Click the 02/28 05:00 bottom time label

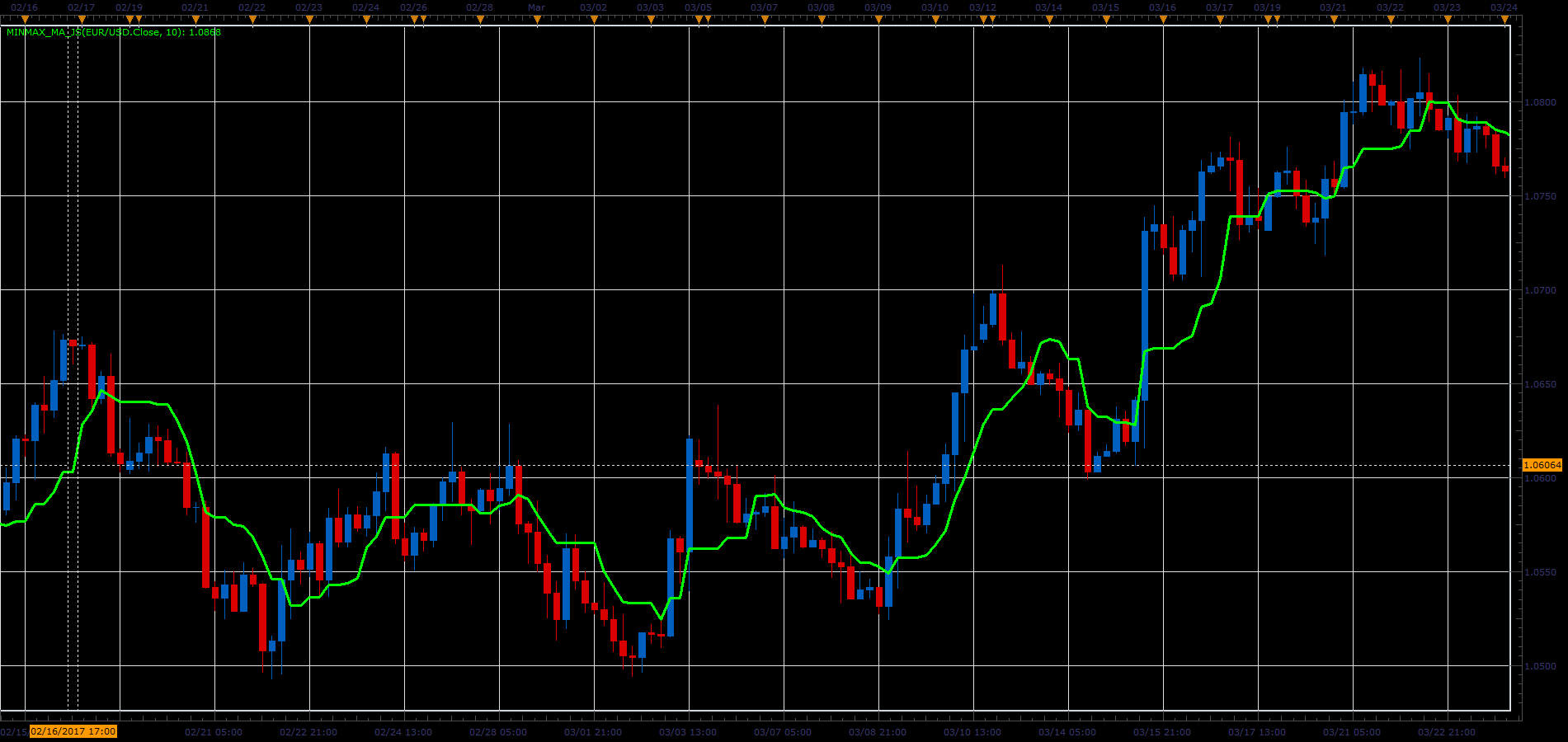[x=498, y=732]
